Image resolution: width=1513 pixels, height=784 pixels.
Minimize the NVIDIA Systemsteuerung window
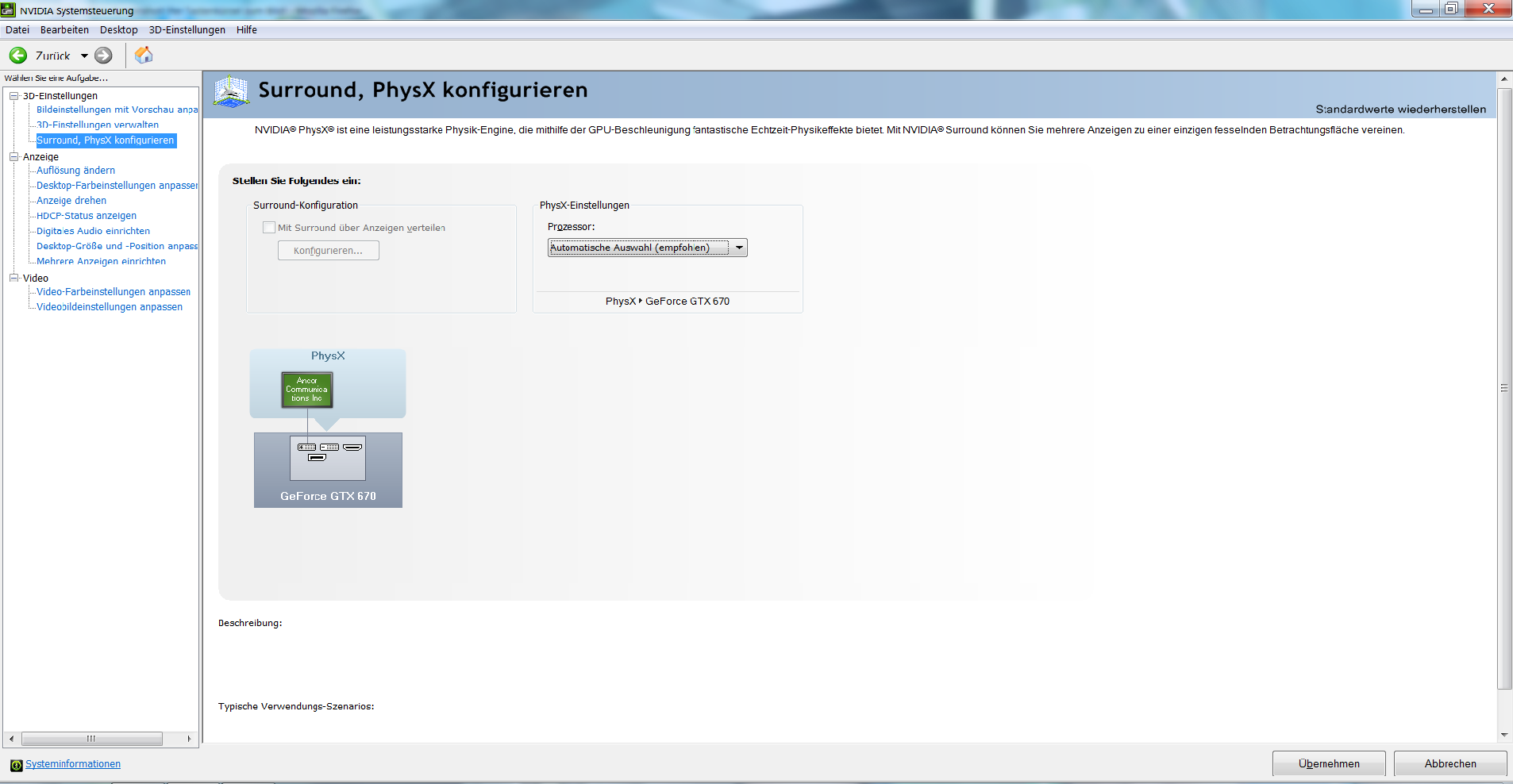pyautogui.click(x=1426, y=9)
